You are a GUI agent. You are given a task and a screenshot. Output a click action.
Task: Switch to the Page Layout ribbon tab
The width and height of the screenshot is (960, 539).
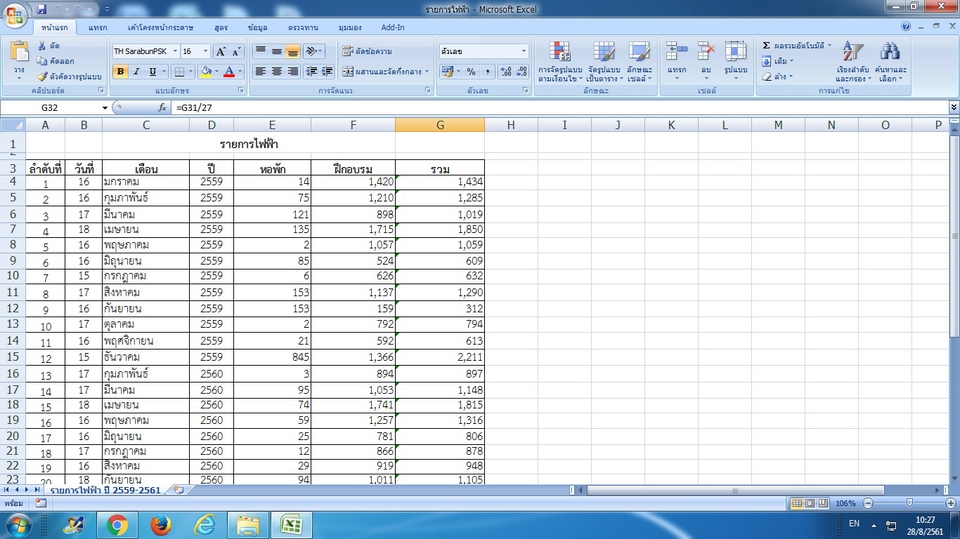160,28
